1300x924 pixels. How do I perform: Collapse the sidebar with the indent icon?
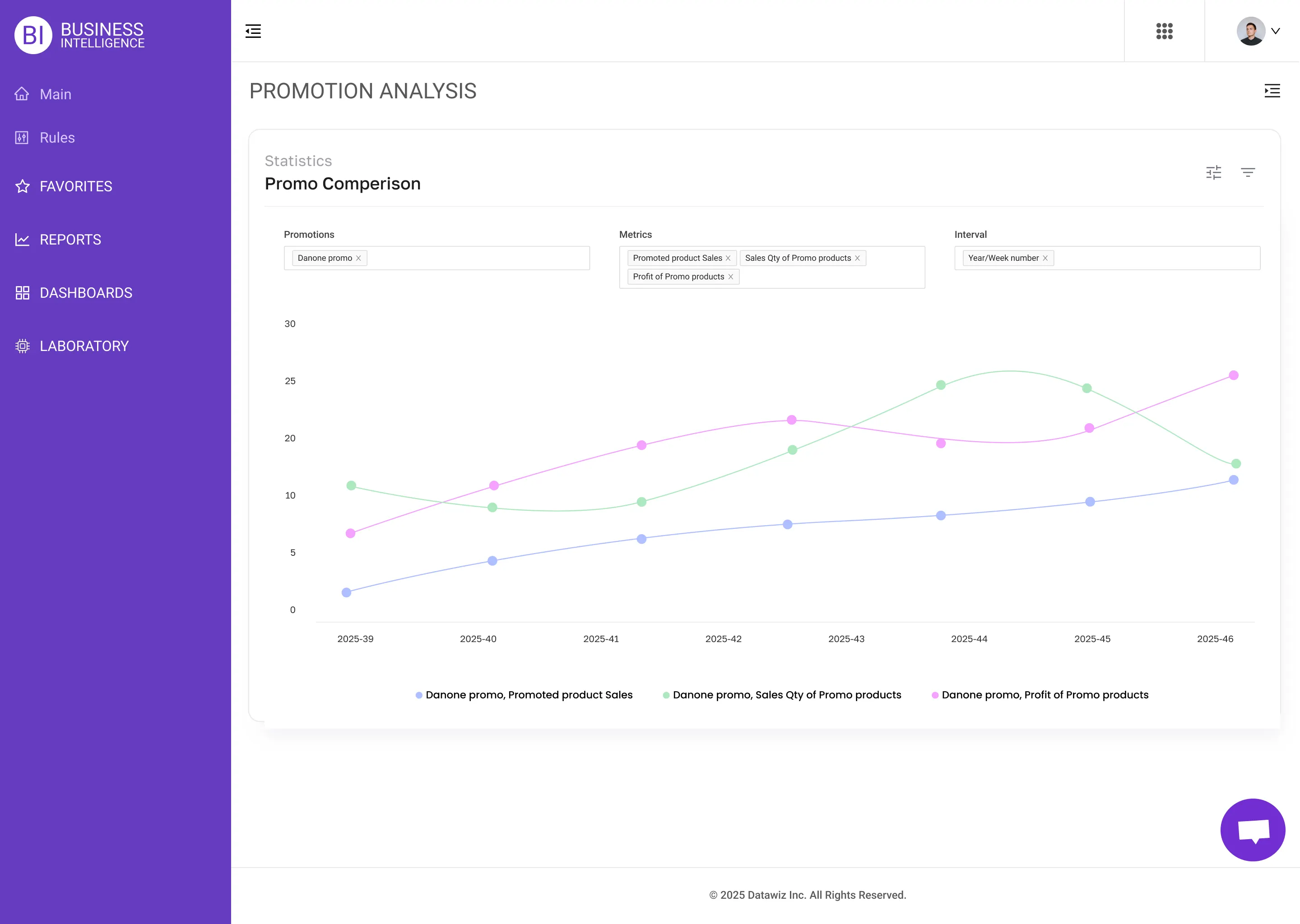[253, 31]
